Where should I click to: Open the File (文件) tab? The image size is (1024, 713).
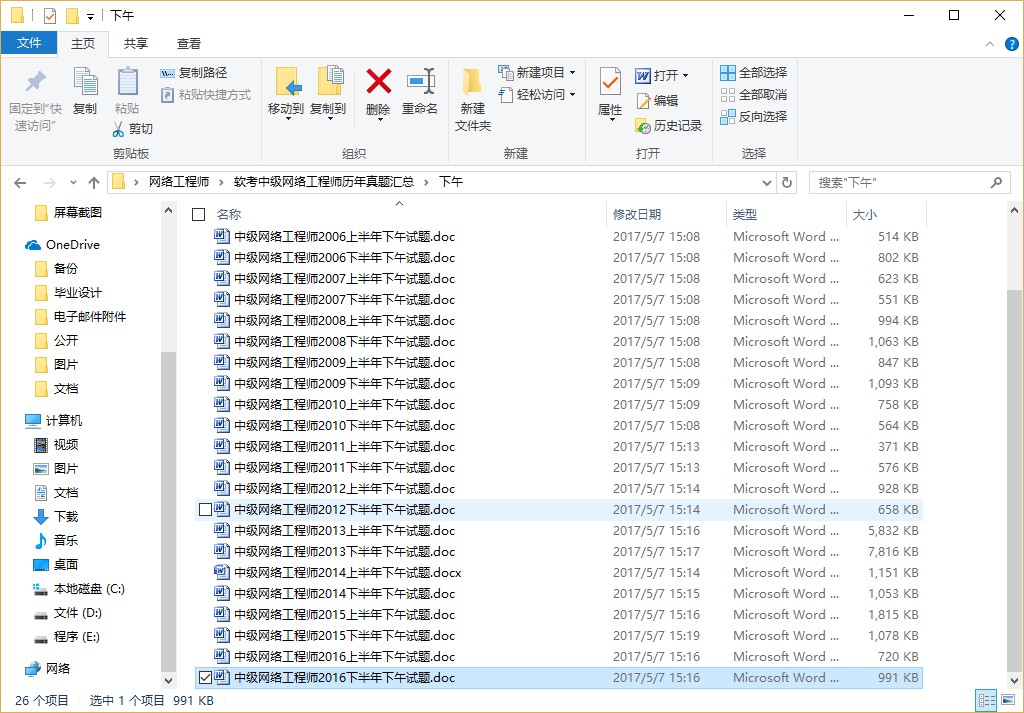[x=29, y=43]
